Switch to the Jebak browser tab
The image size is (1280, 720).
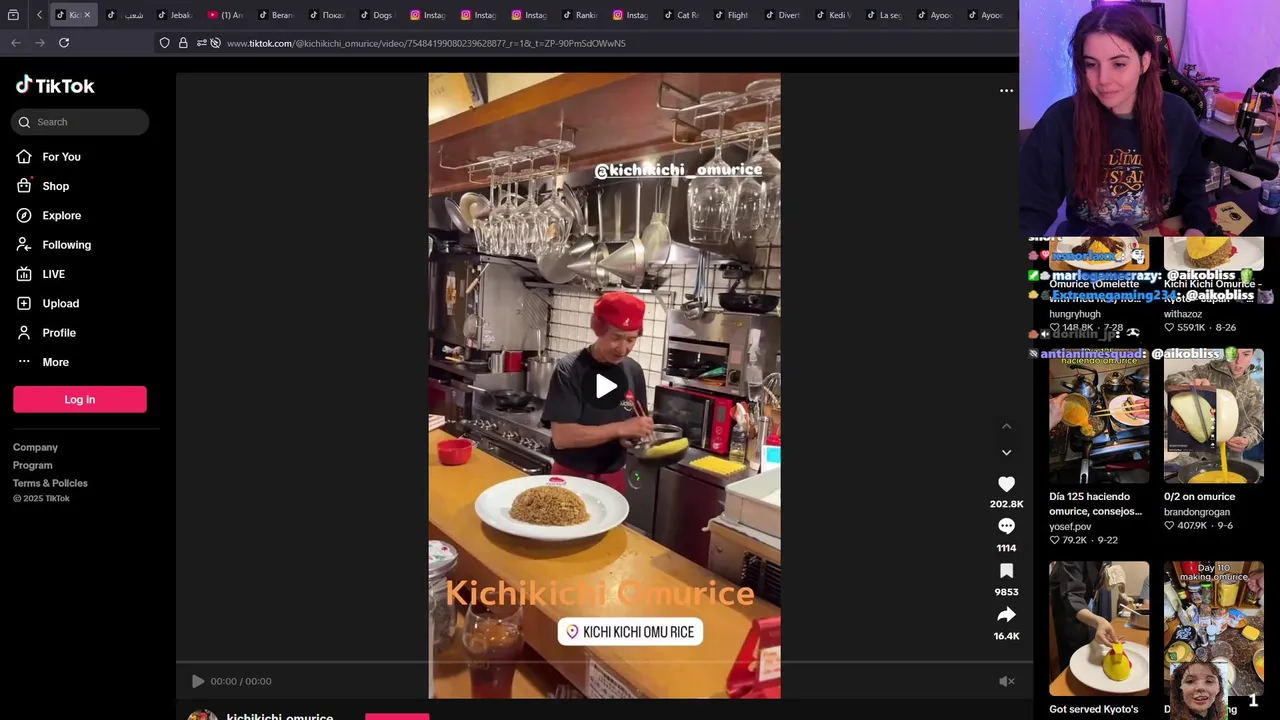pyautogui.click(x=175, y=15)
